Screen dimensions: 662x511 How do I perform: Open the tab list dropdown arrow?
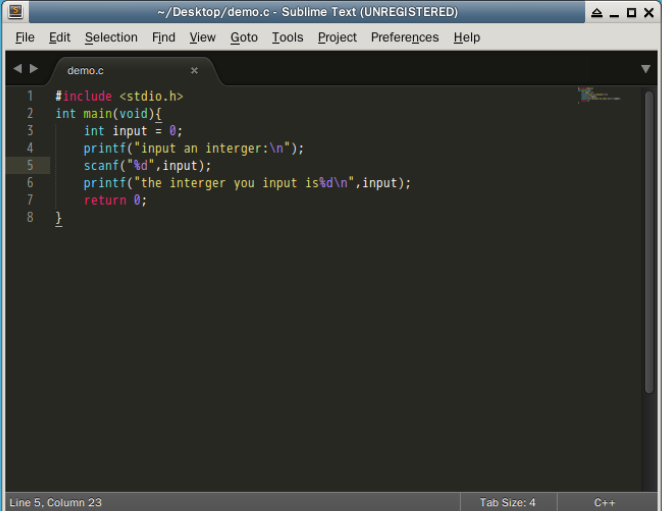[646, 69]
